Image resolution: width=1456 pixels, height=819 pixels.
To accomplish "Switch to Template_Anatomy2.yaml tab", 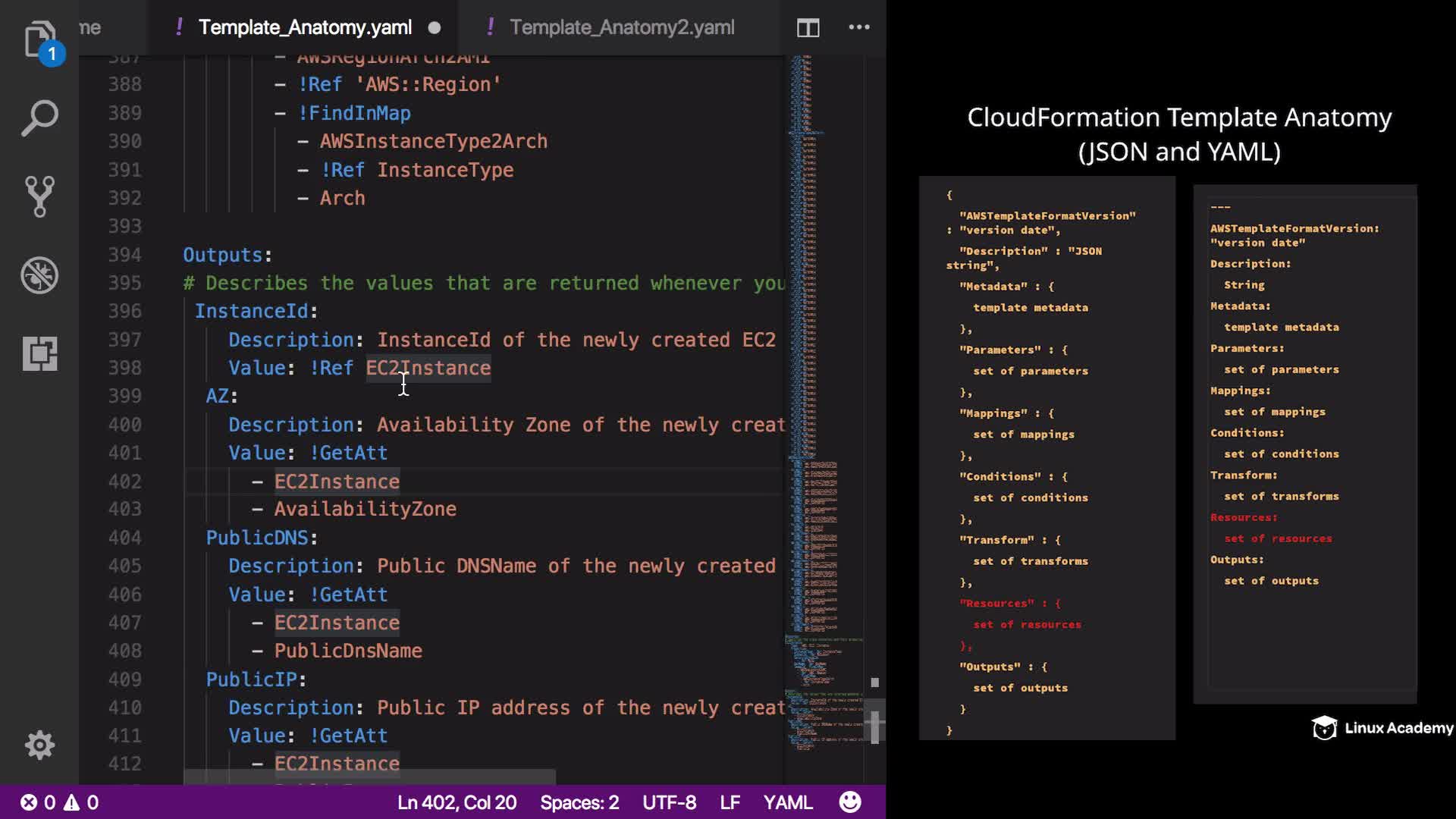I will tap(621, 27).
